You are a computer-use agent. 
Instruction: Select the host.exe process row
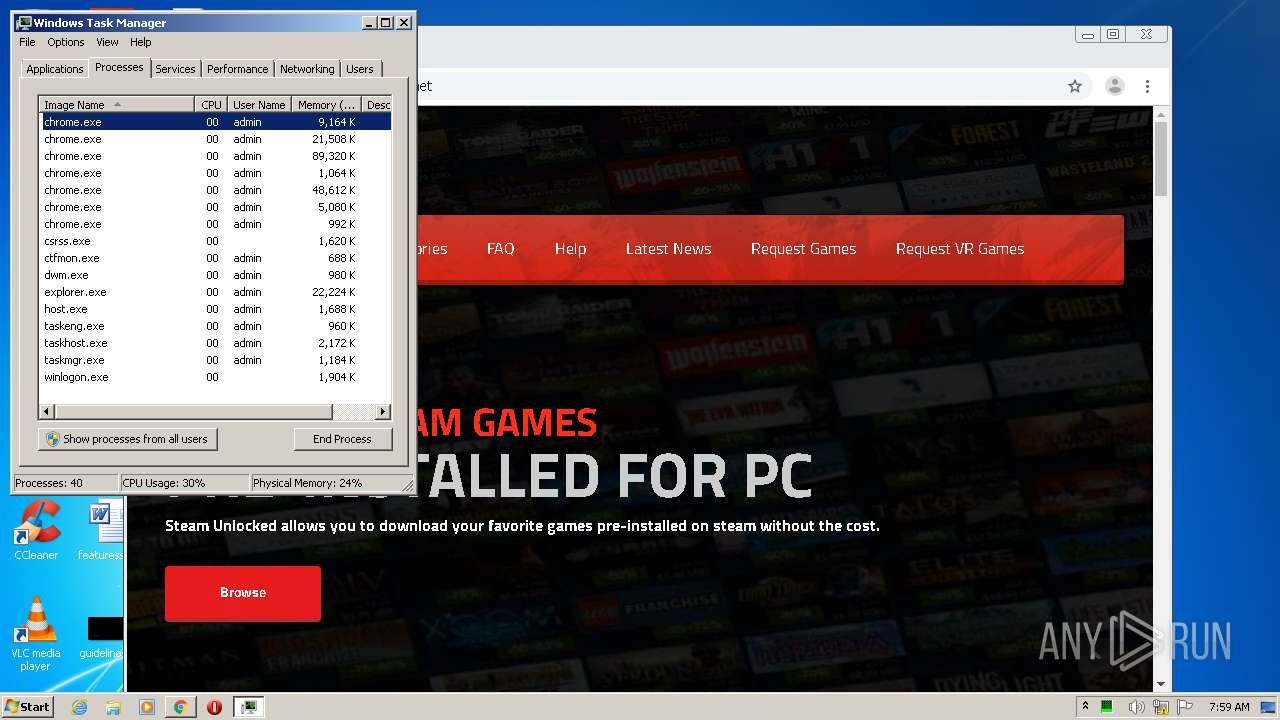point(215,309)
